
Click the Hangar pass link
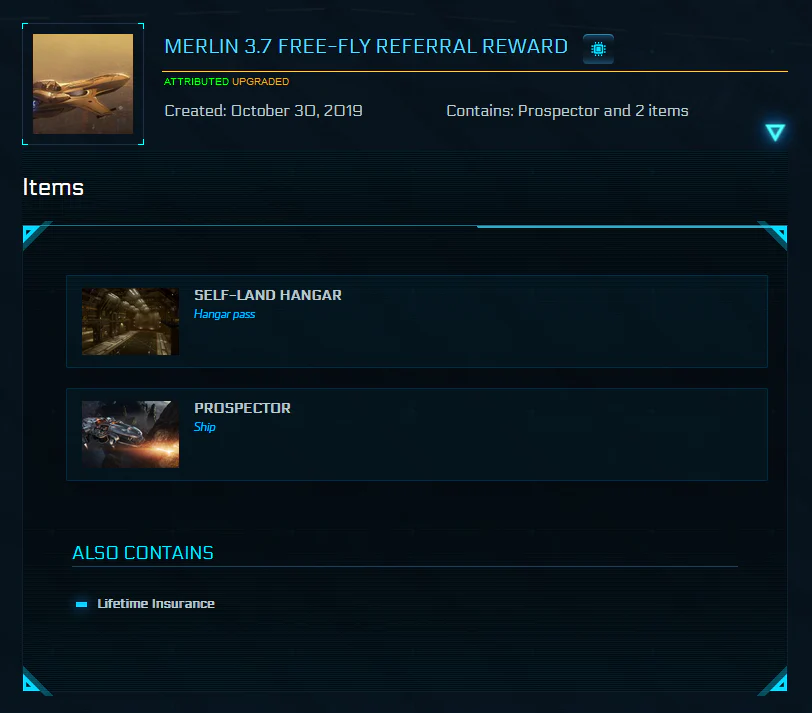[x=224, y=314]
